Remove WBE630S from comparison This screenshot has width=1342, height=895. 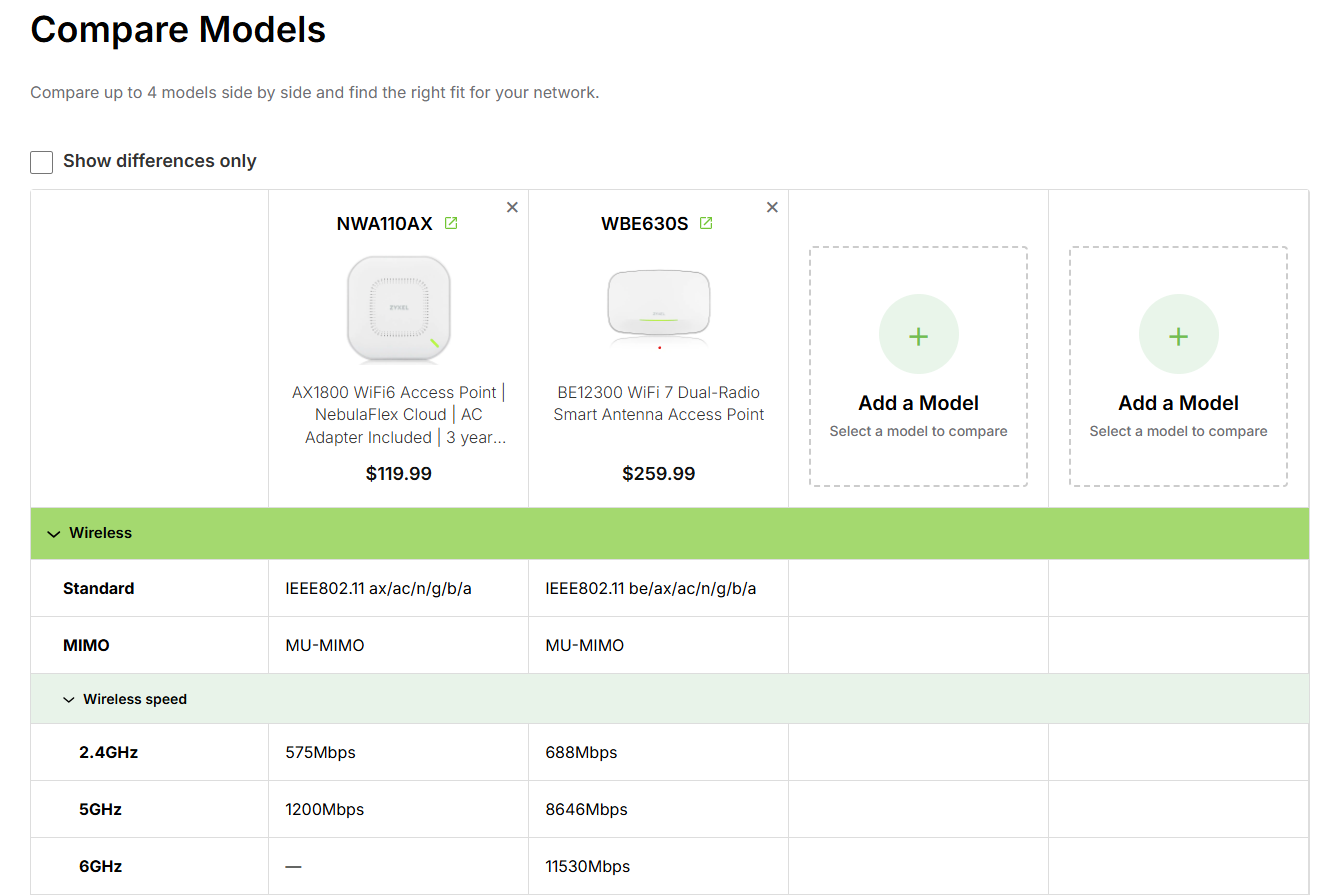(x=772, y=207)
